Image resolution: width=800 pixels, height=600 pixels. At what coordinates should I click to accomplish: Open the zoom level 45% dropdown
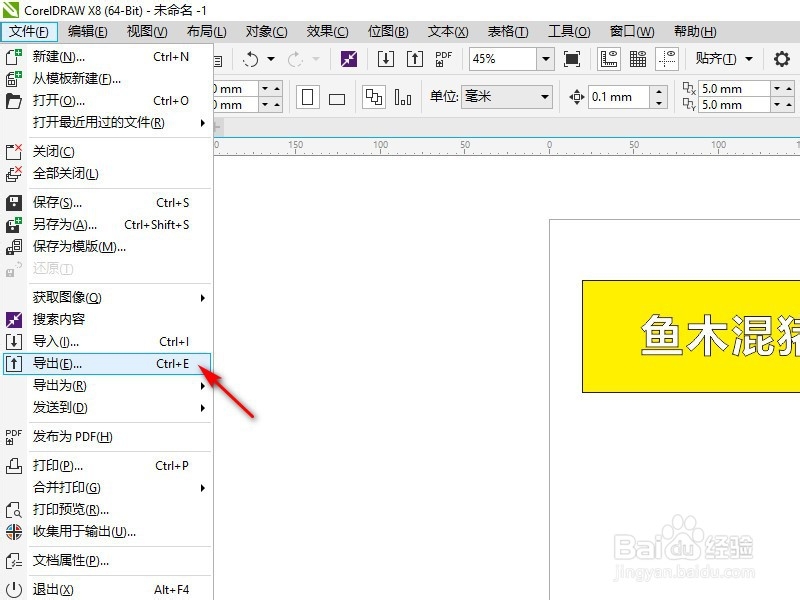click(545, 59)
